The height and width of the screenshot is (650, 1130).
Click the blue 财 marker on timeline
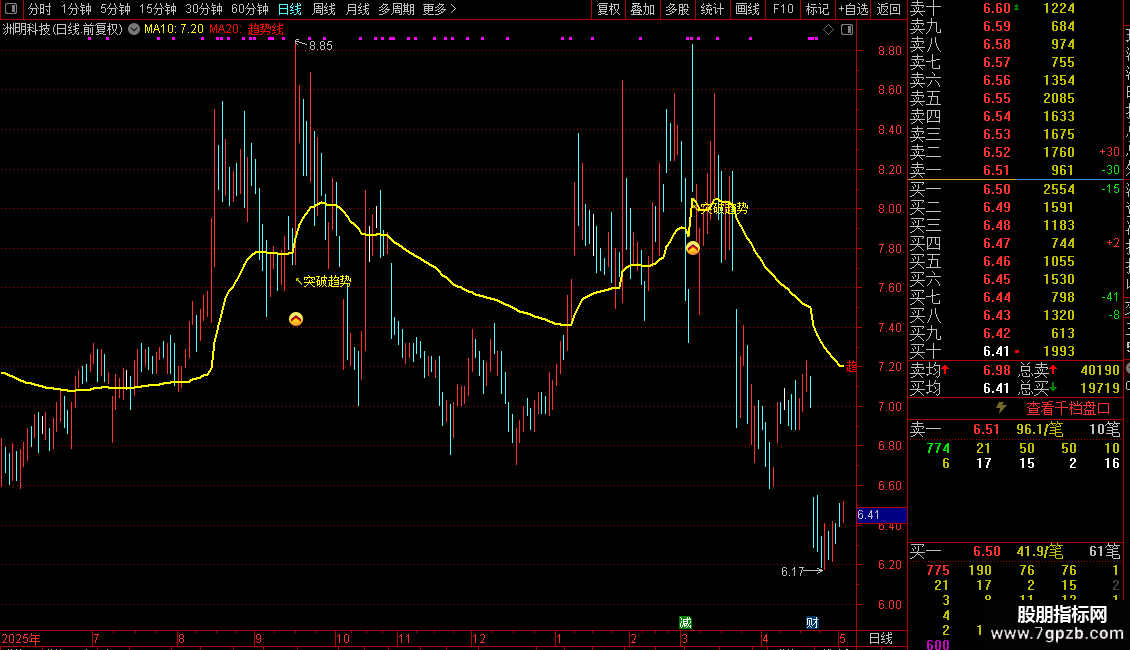(812, 623)
